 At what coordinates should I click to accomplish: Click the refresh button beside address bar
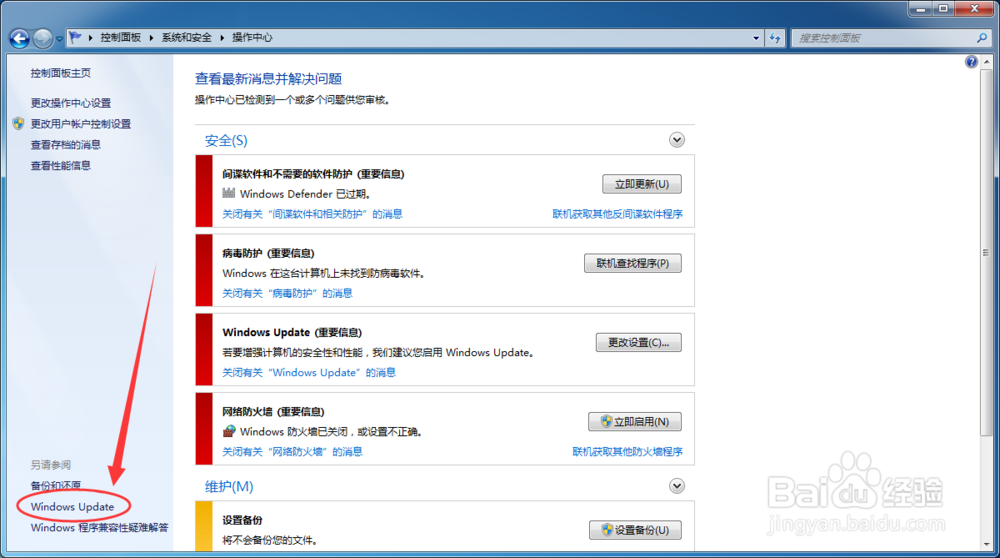coord(775,38)
